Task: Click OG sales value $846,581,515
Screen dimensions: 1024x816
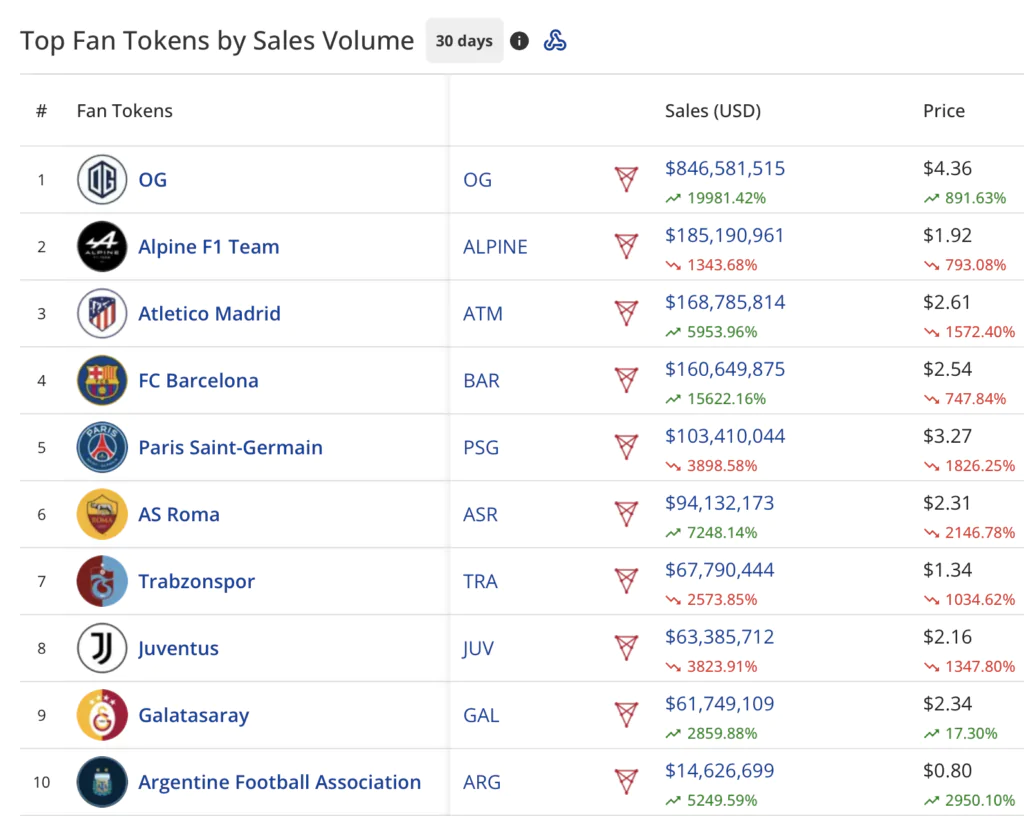Action: pyautogui.click(x=725, y=169)
